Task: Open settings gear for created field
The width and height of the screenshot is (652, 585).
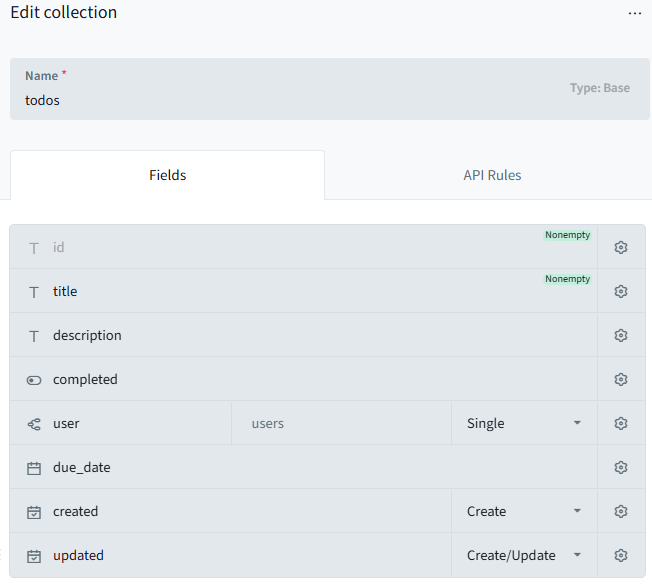Action: pyautogui.click(x=620, y=511)
